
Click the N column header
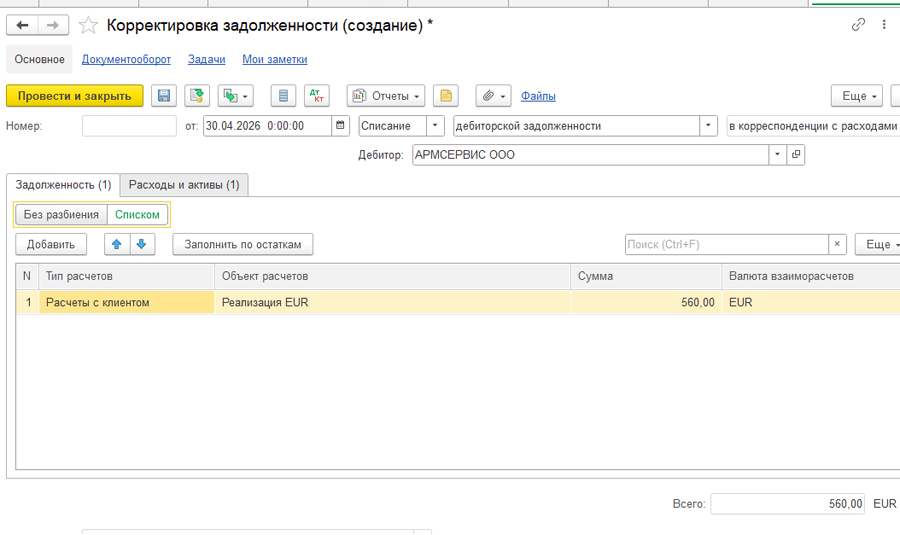pos(27,276)
